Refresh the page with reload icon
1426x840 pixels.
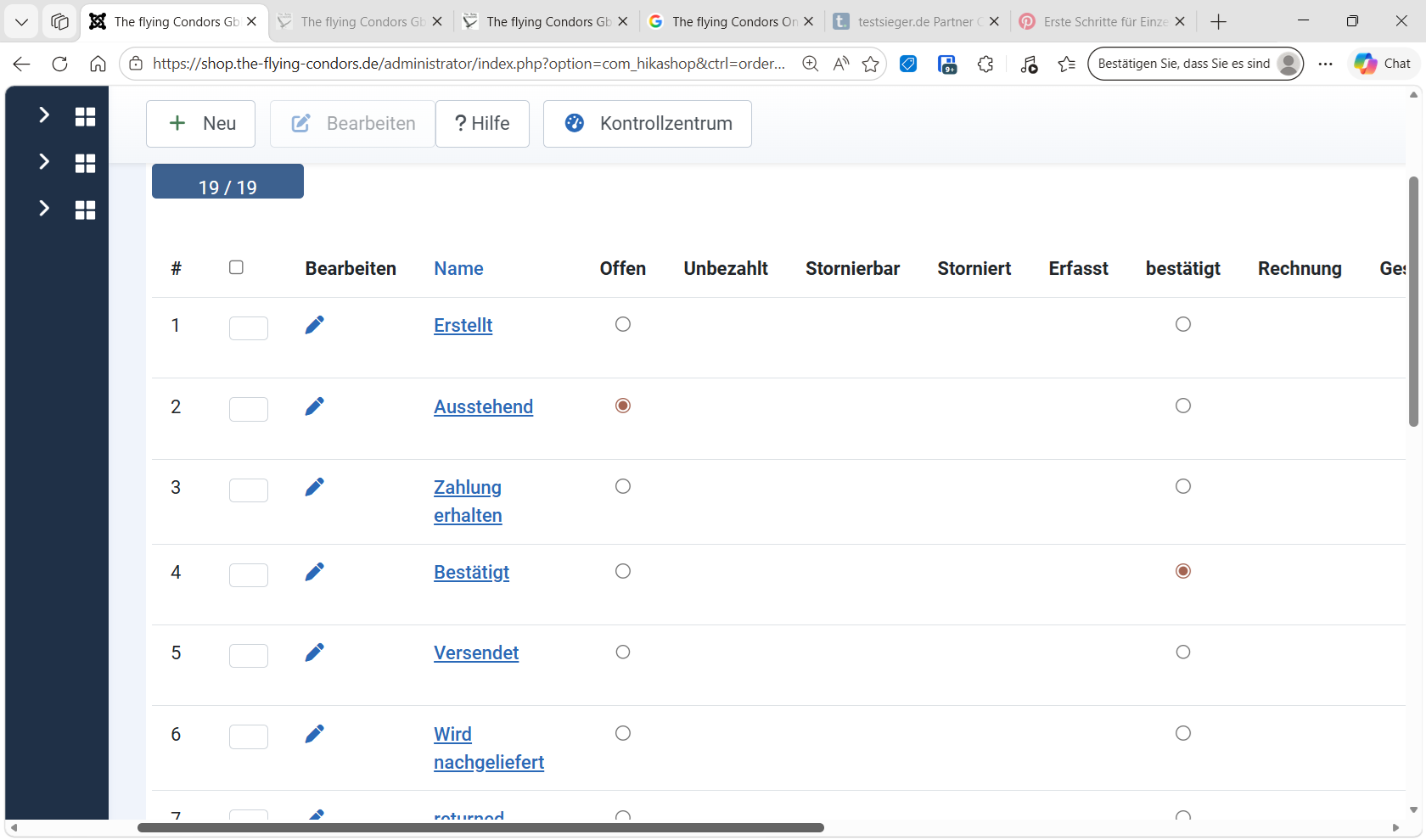coord(59,64)
